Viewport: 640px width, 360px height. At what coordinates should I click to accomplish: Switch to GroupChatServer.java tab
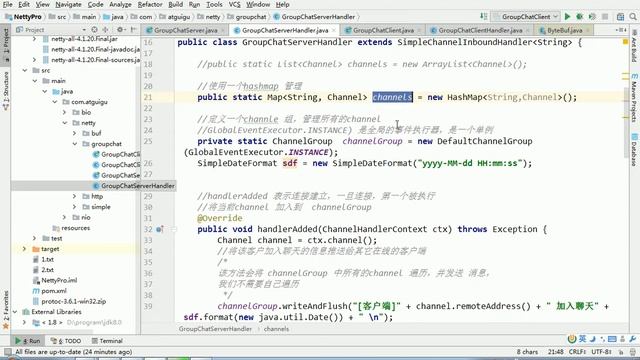[x=186, y=30]
